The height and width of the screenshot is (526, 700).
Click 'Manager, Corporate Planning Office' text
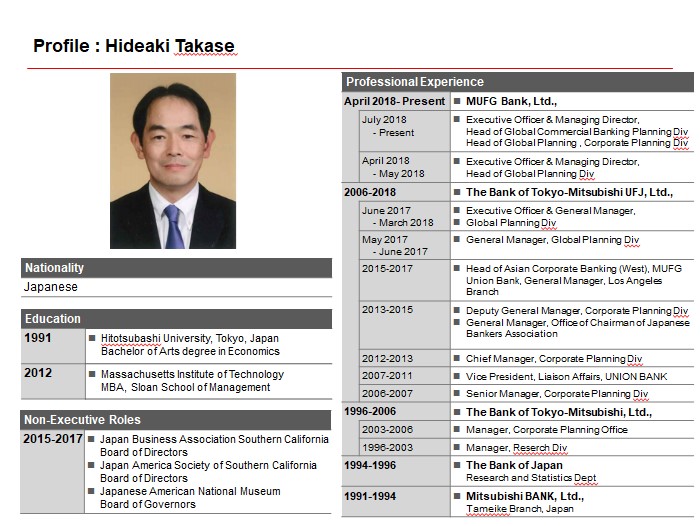coord(547,430)
